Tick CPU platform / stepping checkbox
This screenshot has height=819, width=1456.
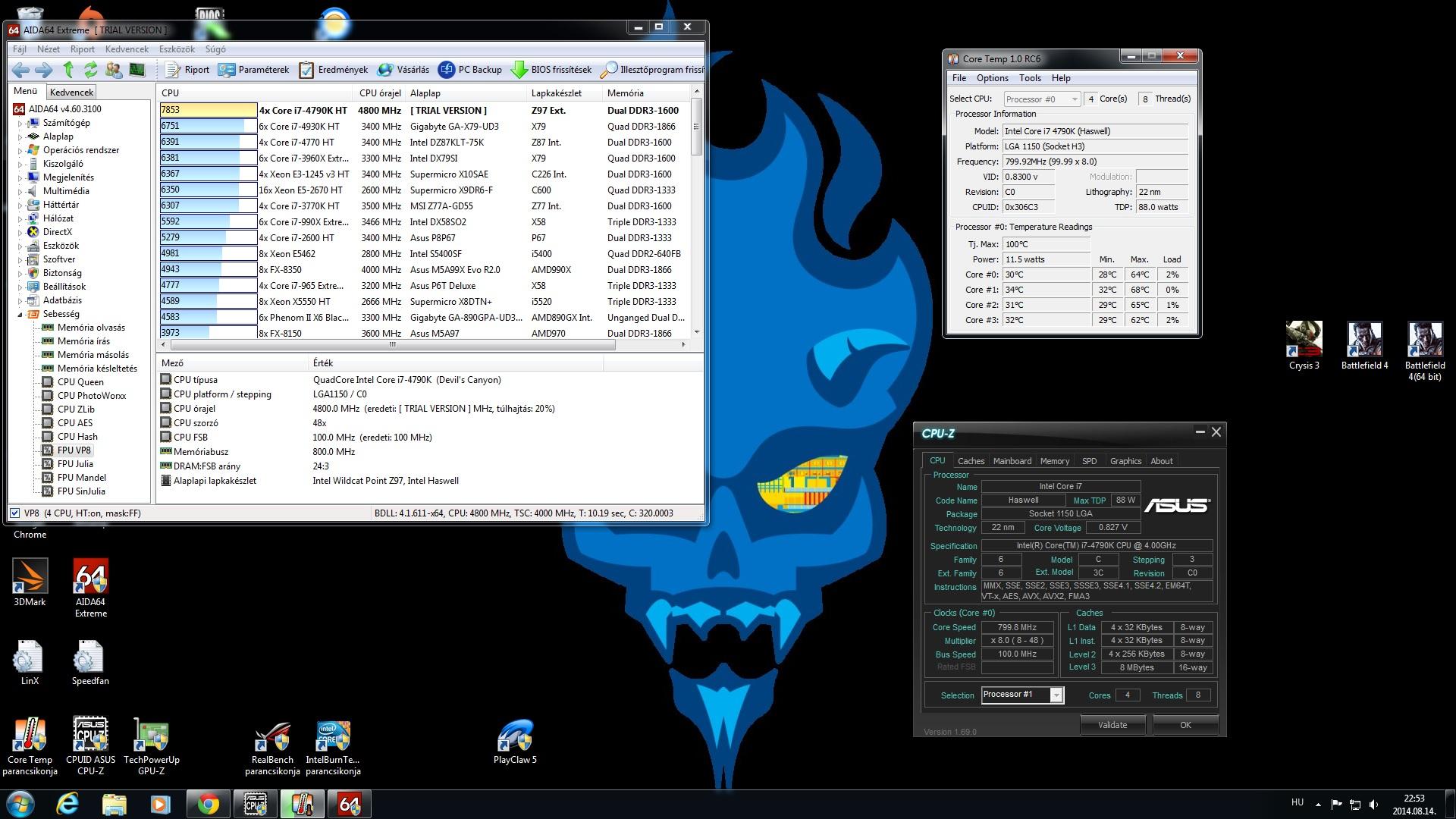point(166,394)
